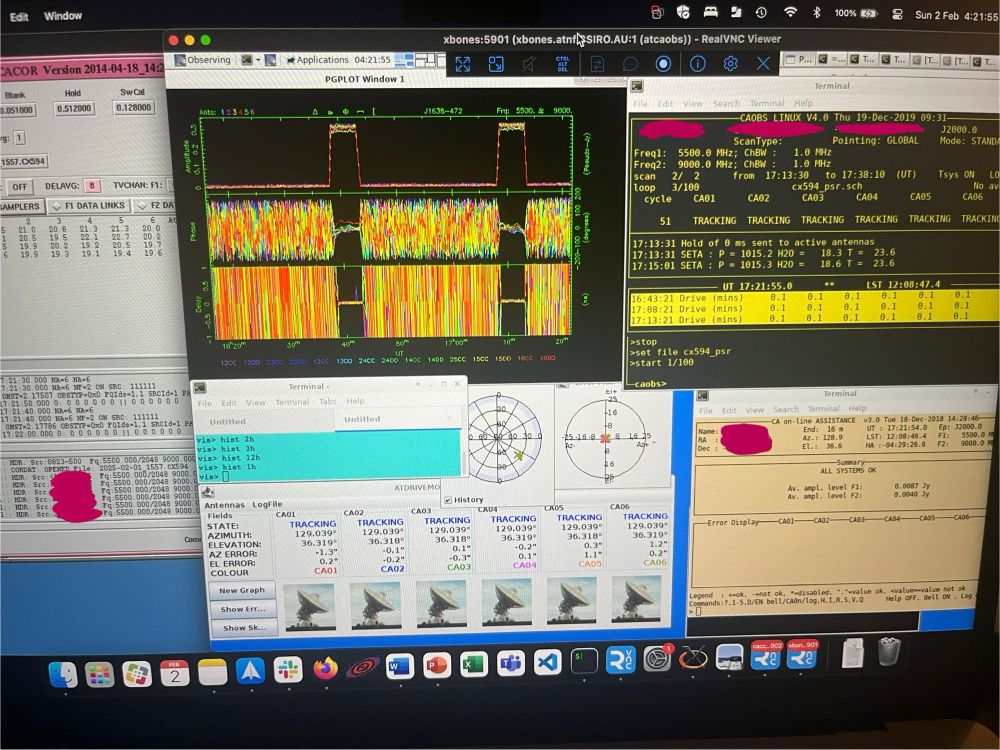
Task: Switch to xbon 901 VNC session in dock
Action: point(802,655)
